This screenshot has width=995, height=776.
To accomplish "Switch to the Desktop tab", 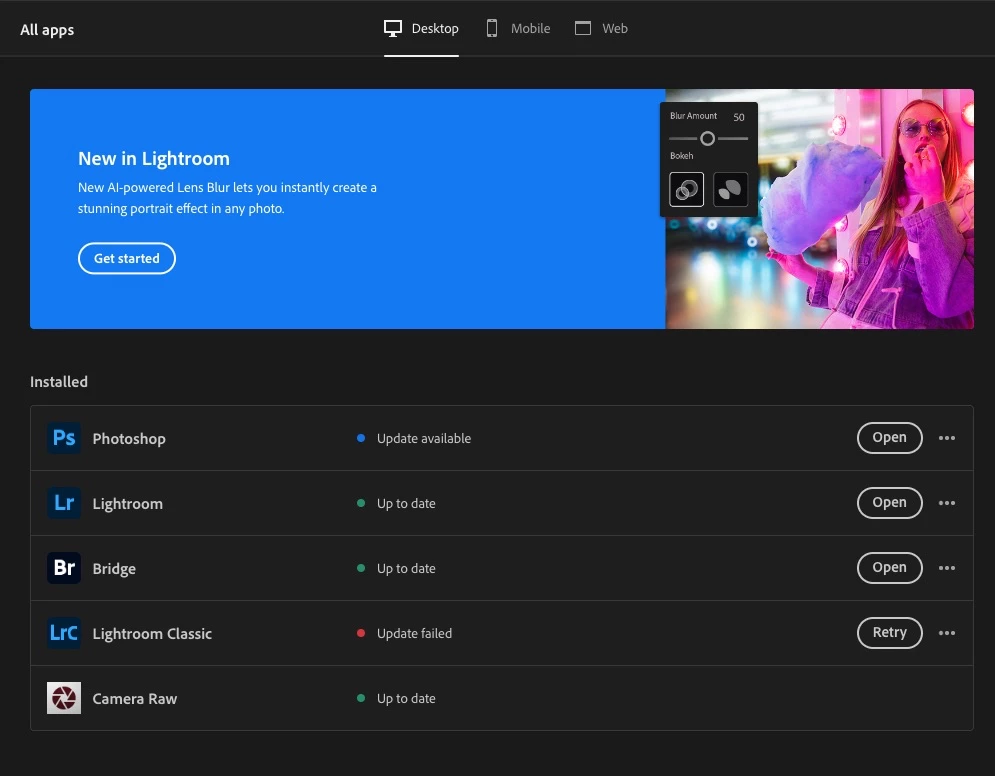I will tap(421, 29).
